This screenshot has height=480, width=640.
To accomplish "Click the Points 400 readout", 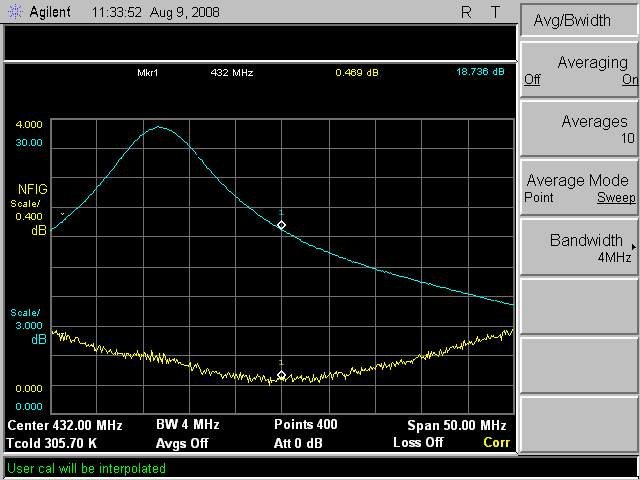I will point(305,425).
